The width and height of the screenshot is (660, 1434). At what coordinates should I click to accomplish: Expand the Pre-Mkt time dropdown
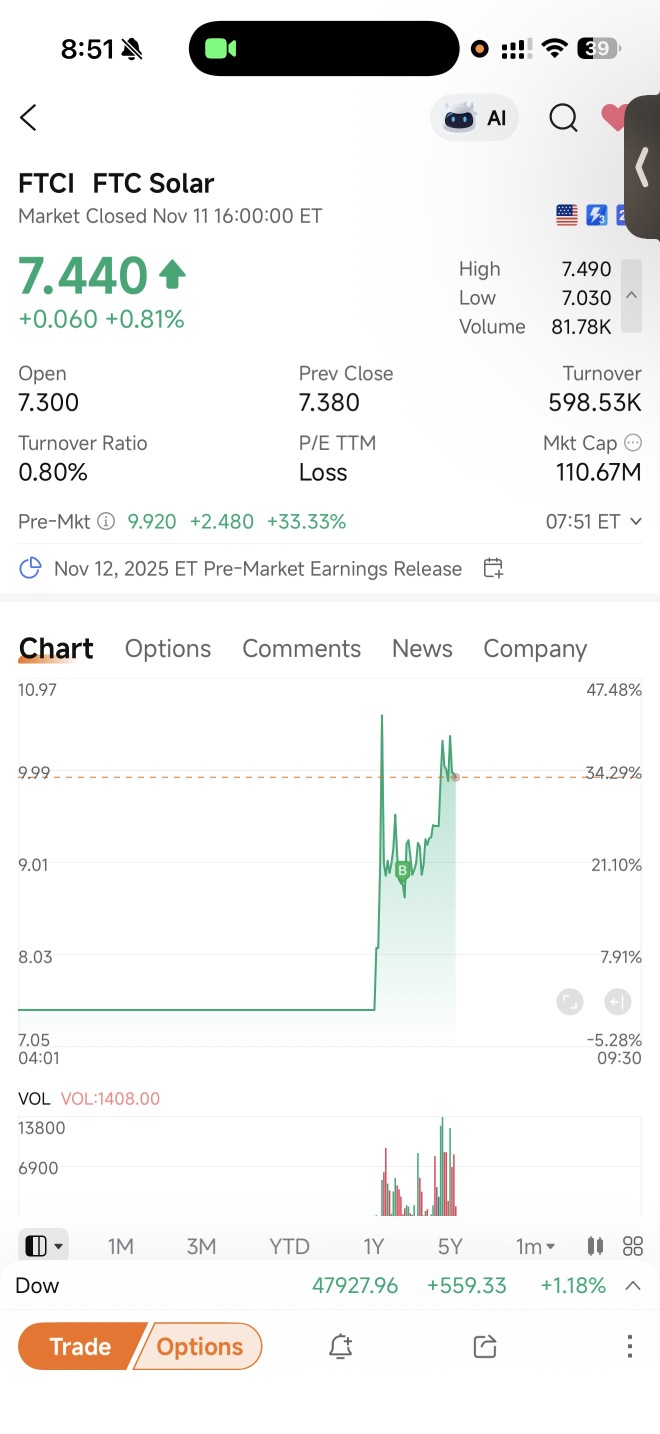click(x=636, y=521)
